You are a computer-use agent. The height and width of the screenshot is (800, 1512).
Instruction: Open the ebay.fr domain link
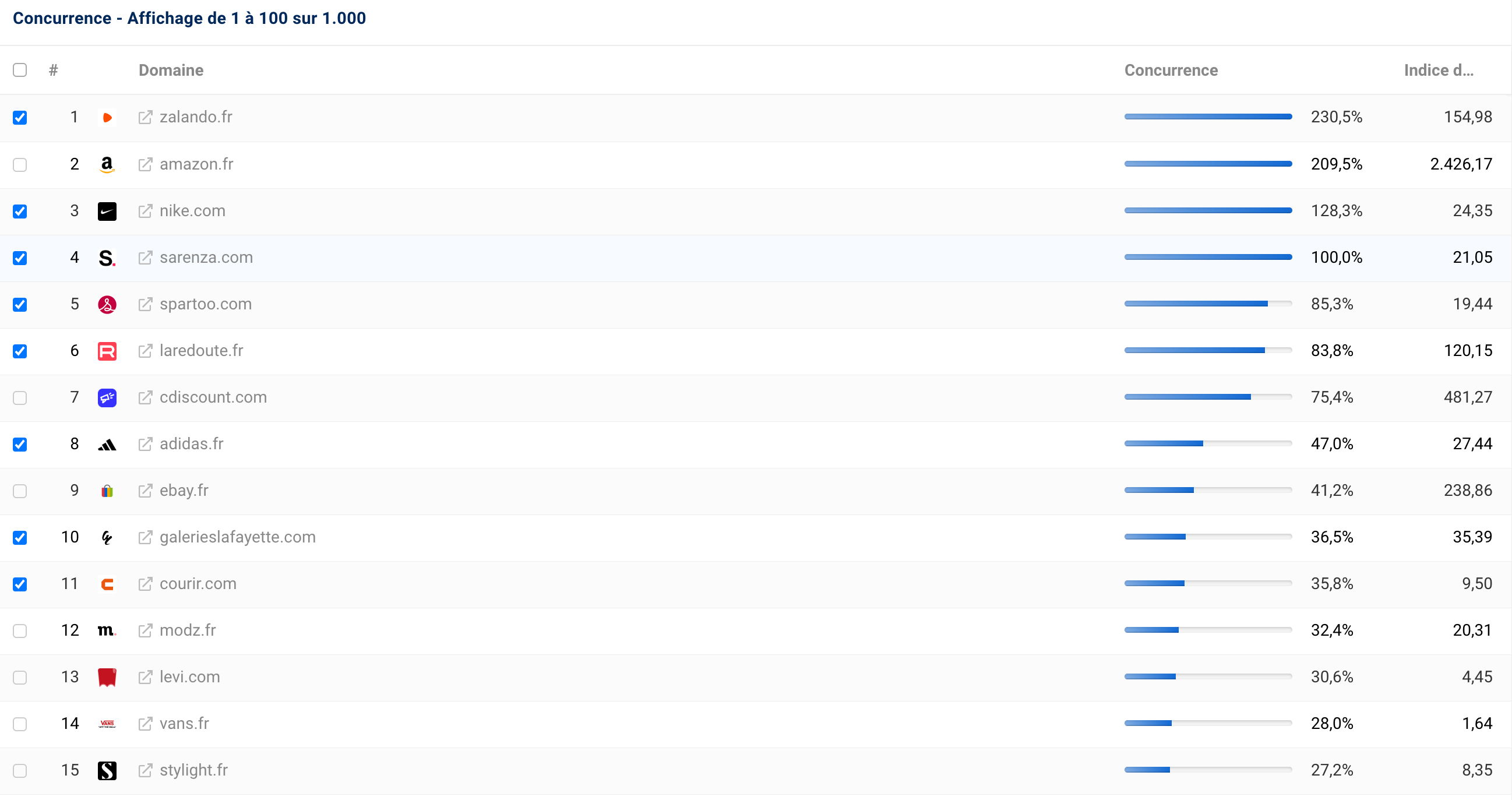(184, 490)
